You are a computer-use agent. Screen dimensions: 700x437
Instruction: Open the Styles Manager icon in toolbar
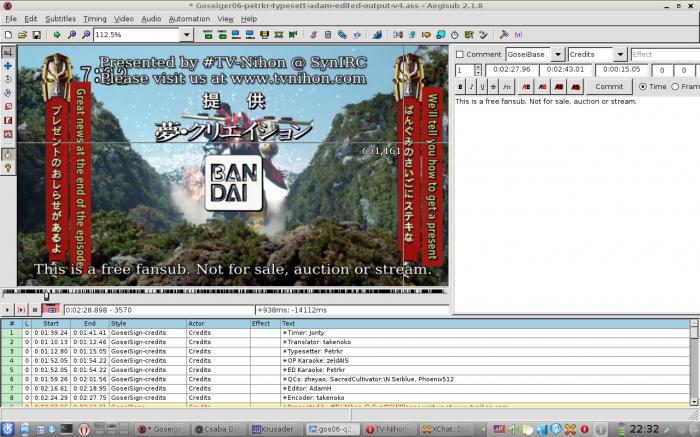[x=313, y=34]
